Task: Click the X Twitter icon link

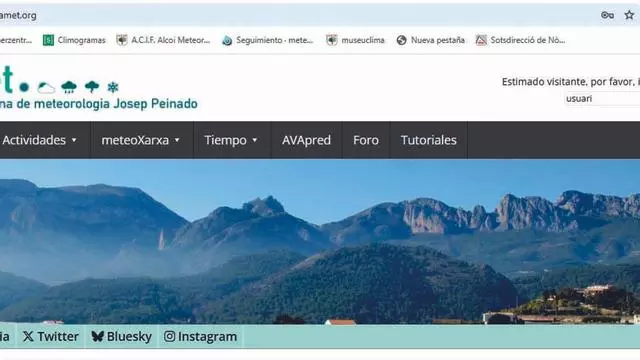Action: click(28, 336)
